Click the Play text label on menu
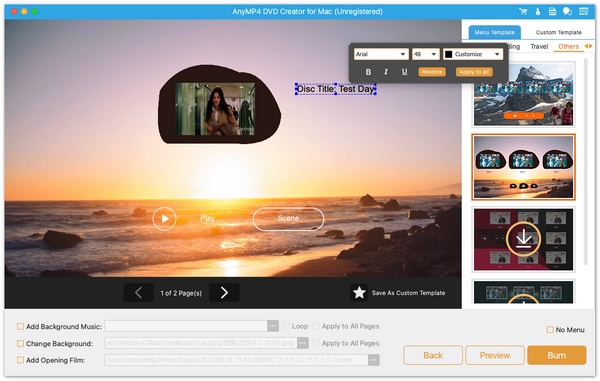Image resolution: width=600 pixels, height=381 pixels. click(207, 218)
